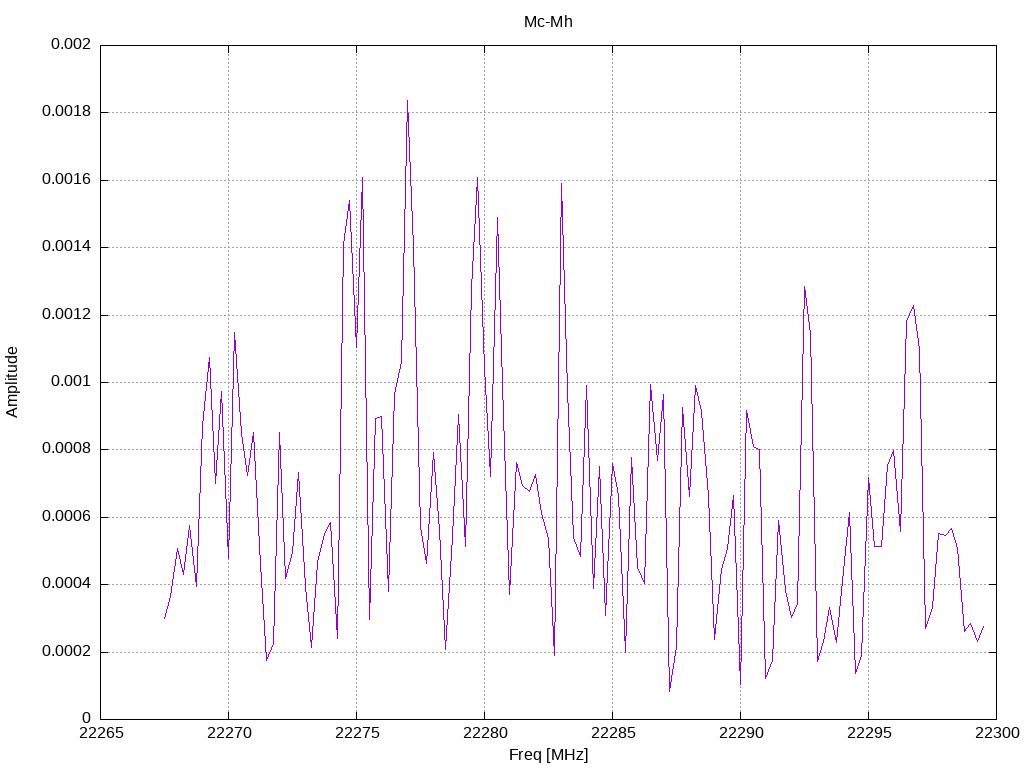The height and width of the screenshot is (768, 1024).
Task: Click the 22275 x-axis tick label
Action: (357, 733)
